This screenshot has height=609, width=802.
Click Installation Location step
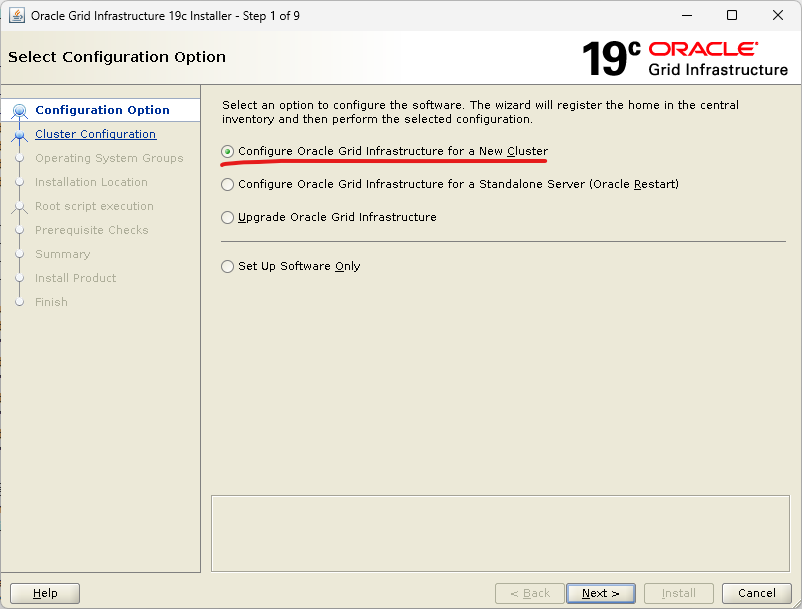point(91,182)
